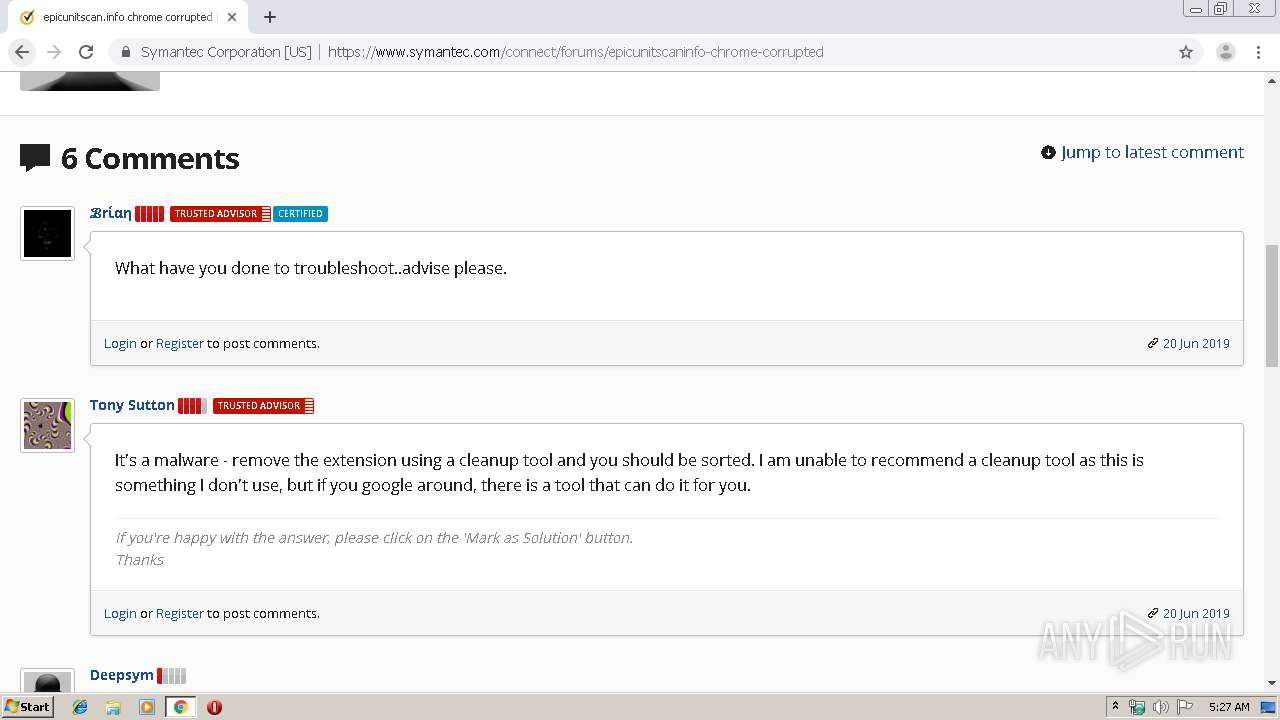Click Tony Sutton's Trusted Advisor badge
1280x720 pixels.
pos(263,405)
